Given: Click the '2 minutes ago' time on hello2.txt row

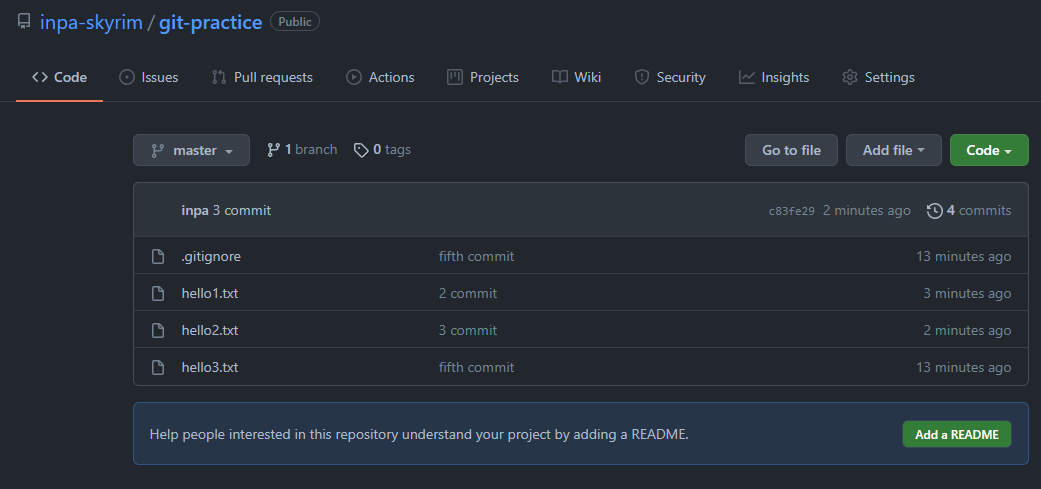Looking at the screenshot, I should pyautogui.click(x=967, y=330).
